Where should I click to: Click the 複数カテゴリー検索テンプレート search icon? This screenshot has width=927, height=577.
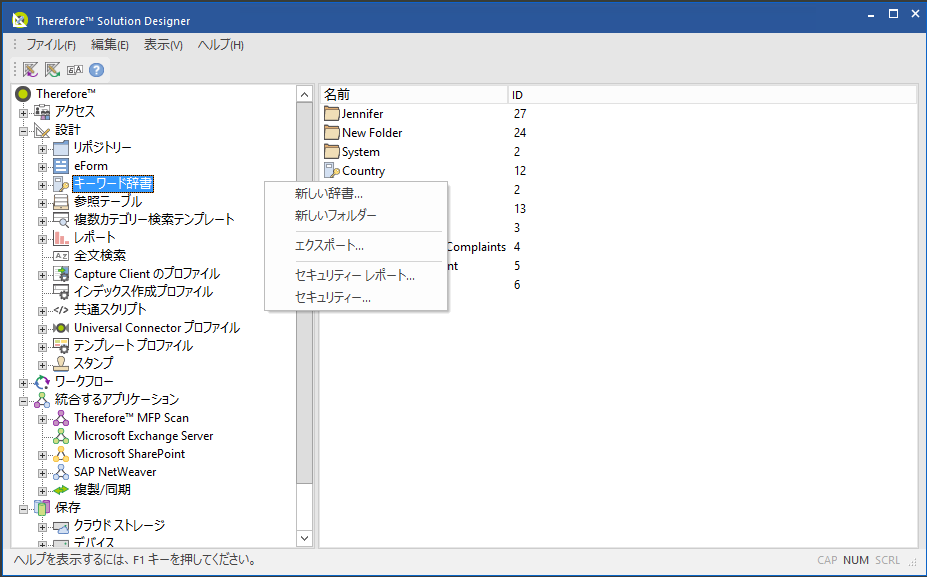coord(61,219)
